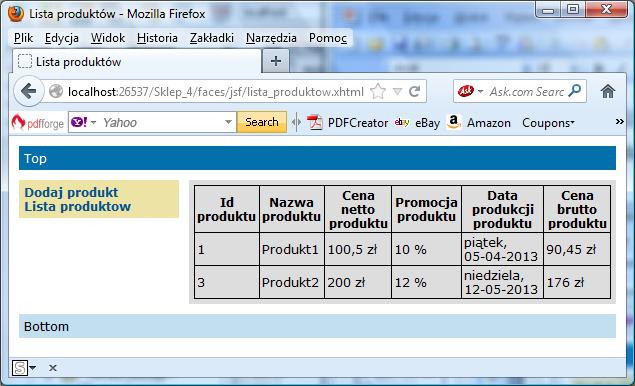Open PDFCreator from the toolbar

click(347, 122)
